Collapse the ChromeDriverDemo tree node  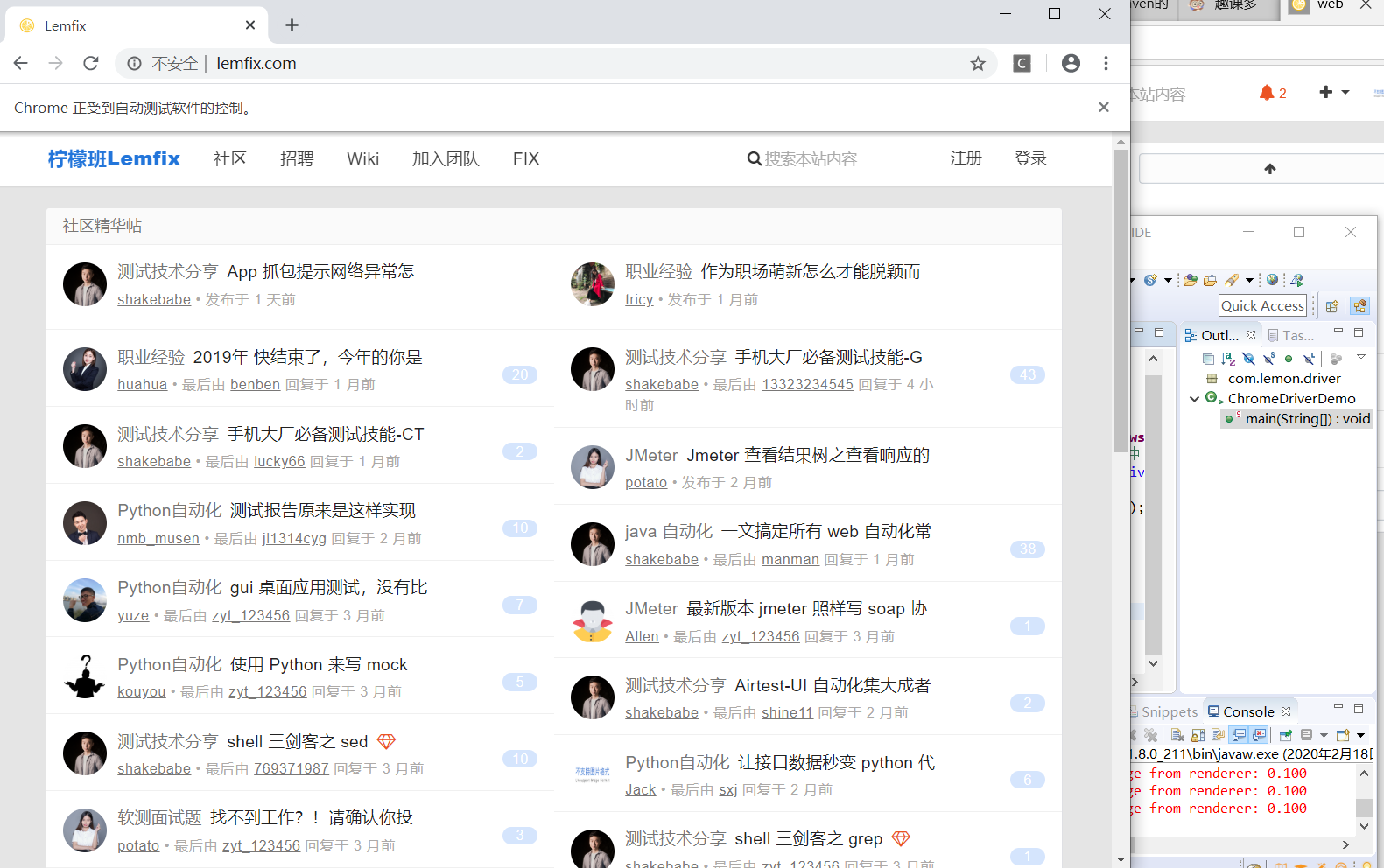coord(1194,399)
